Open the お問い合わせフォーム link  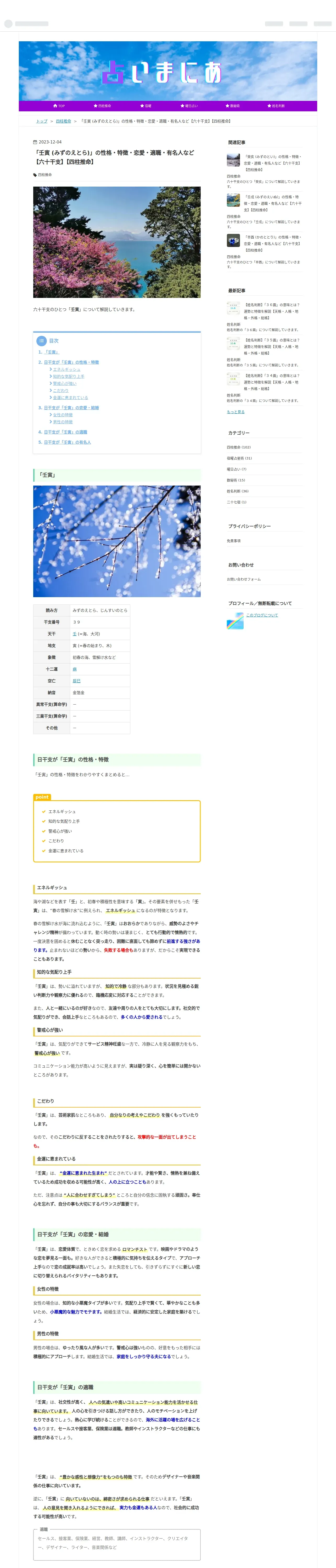click(x=243, y=579)
